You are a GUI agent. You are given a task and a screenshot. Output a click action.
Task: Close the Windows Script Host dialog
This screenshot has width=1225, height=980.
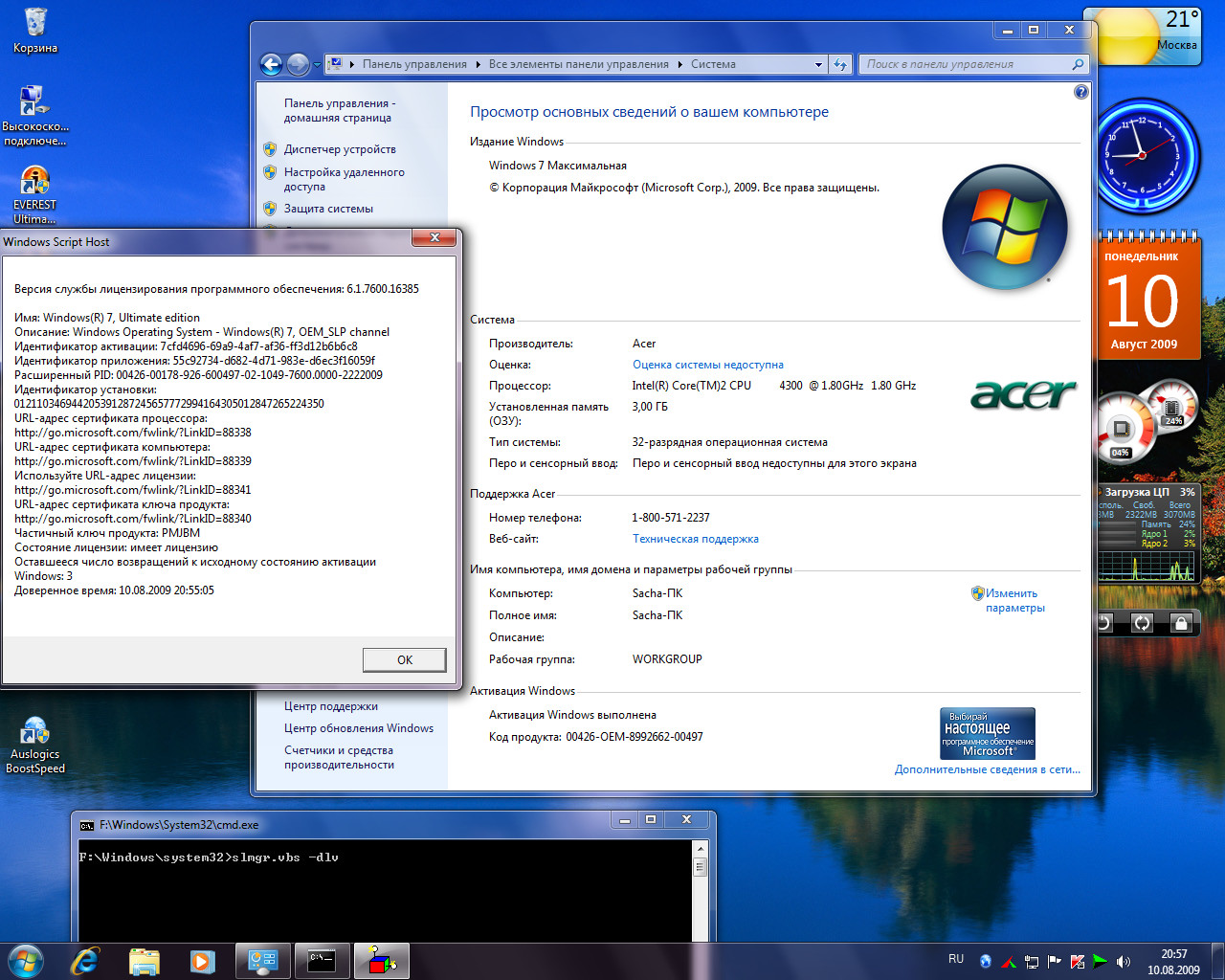click(434, 237)
